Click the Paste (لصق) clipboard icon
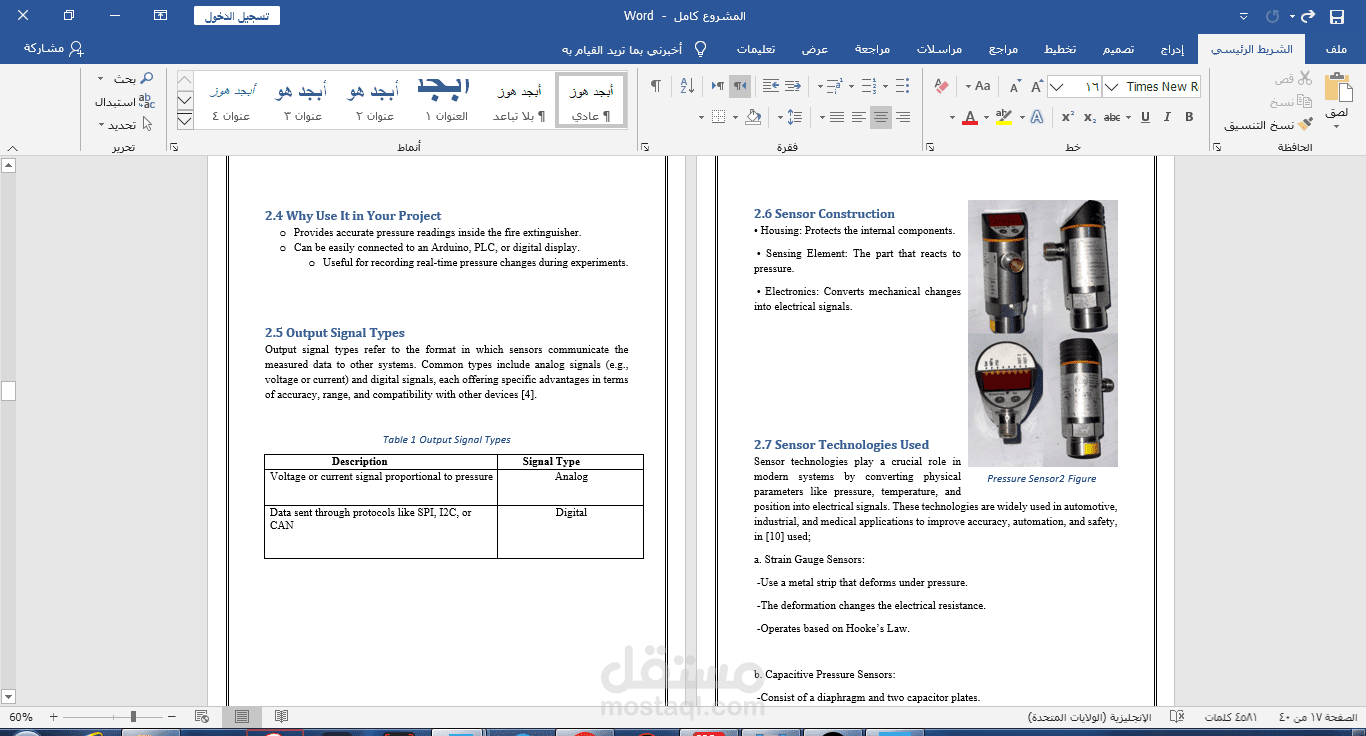 pos(1337,88)
